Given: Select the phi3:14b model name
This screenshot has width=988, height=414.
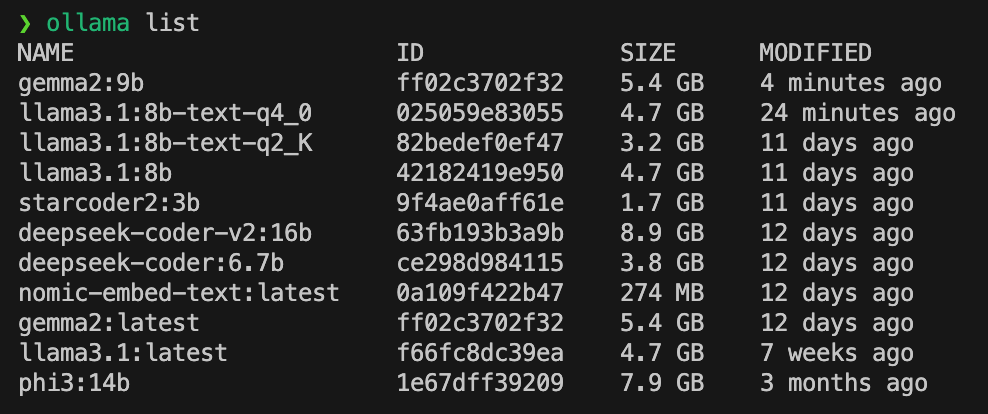Looking at the screenshot, I should pyautogui.click(x=80, y=383).
